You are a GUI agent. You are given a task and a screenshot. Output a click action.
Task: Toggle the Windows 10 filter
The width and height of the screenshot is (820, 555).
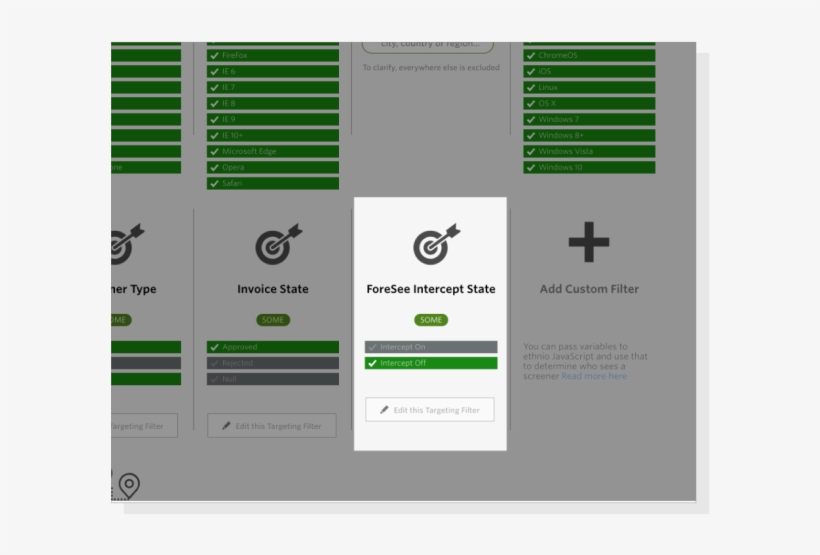(589, 167)
